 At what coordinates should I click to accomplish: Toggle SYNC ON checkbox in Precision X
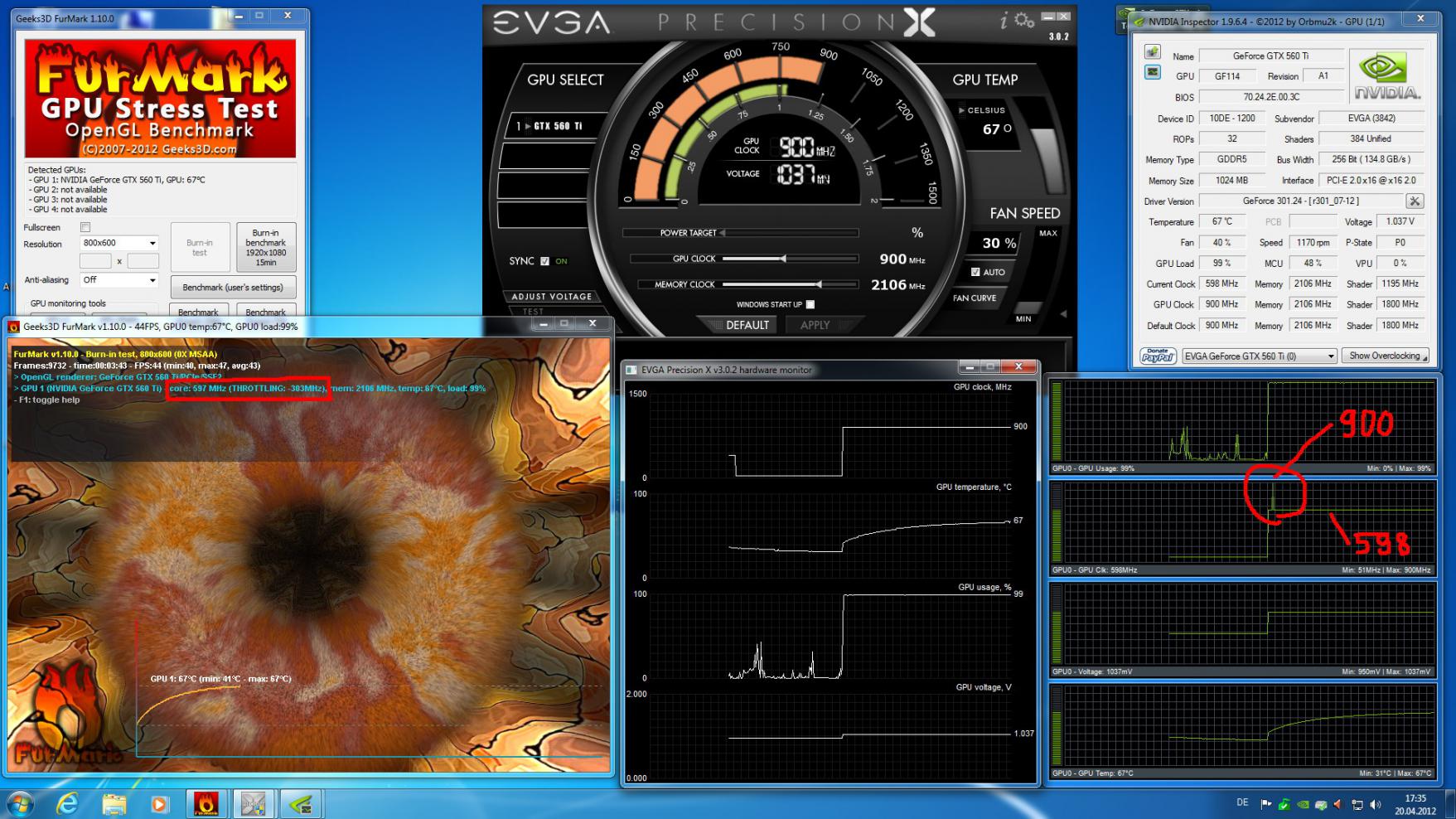[x=544, y=261]
